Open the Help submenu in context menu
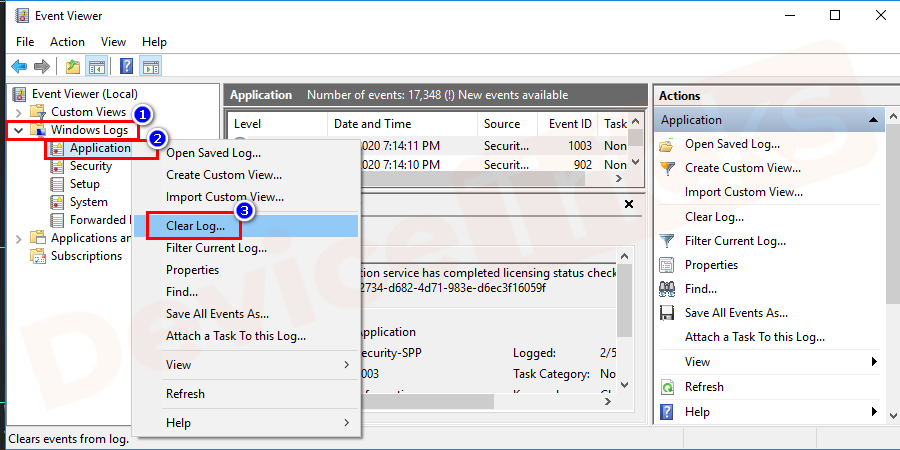The height and width of the screenshot is (450, 900). click(246, 423)
